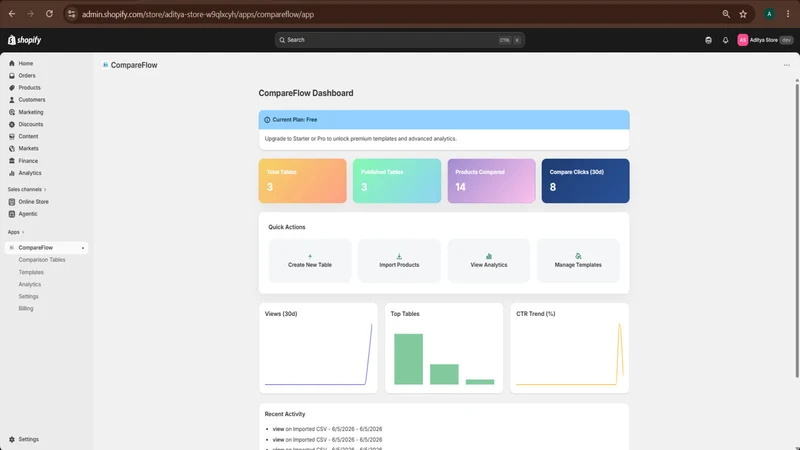The width and height of the screenshot is (800, 450).
Task: Click the Create New Table quick action
Action: pos(310,261)
